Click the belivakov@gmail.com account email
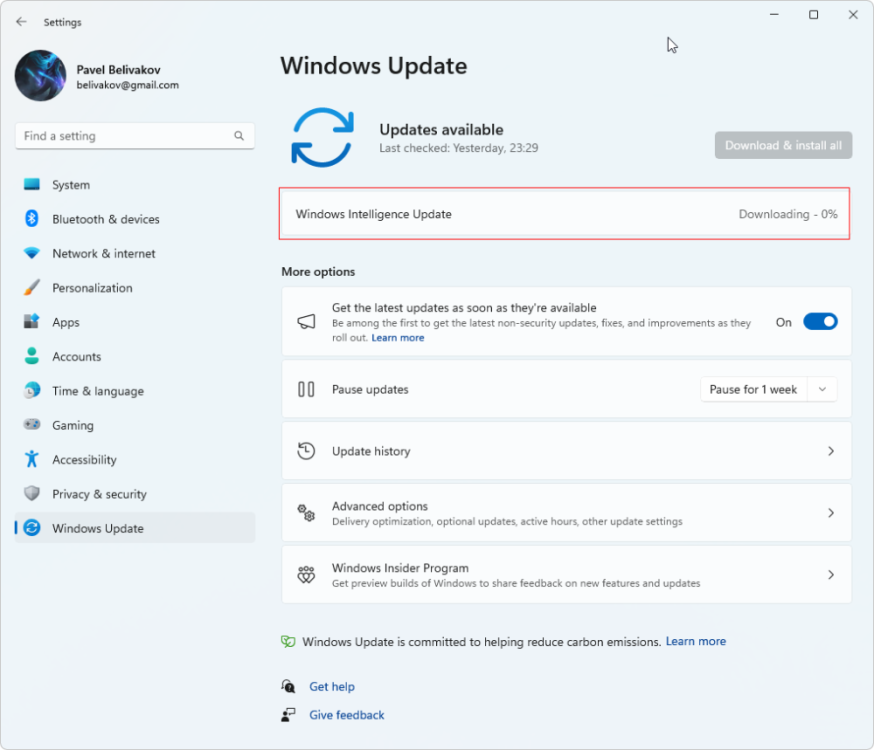The height and width of the screenshot is (750, 874). 128,85
